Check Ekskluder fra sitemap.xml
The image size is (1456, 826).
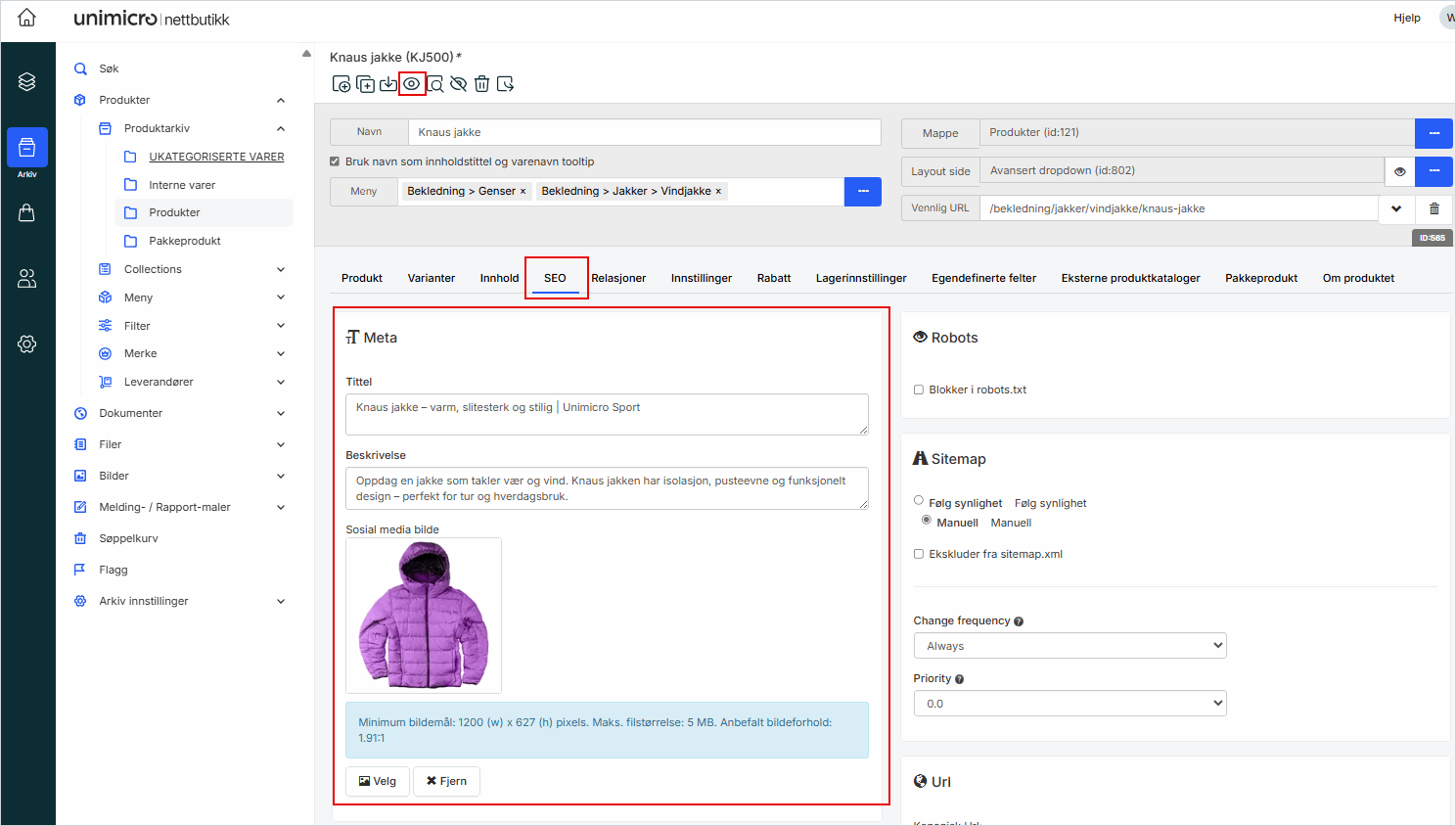[x=918, y=553]
